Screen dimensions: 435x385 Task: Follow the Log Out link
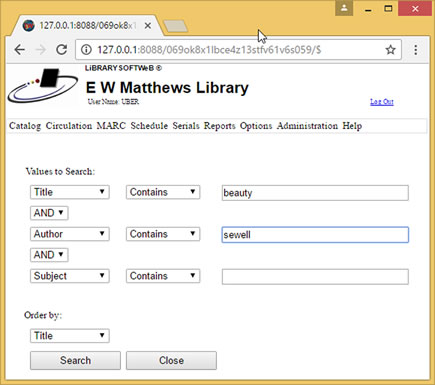(382, 102)
